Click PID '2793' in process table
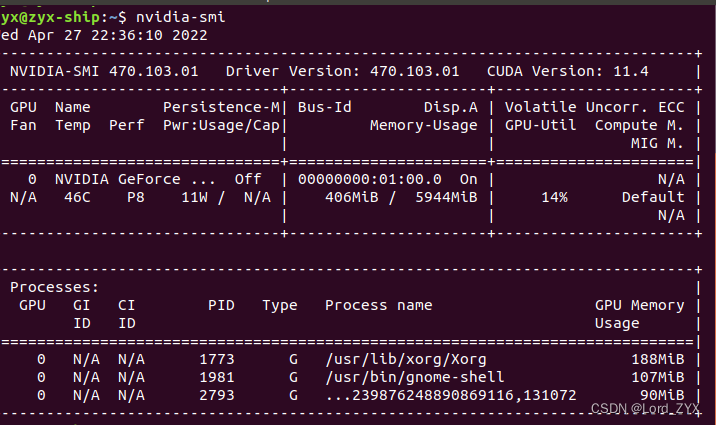 coord(217,395)
